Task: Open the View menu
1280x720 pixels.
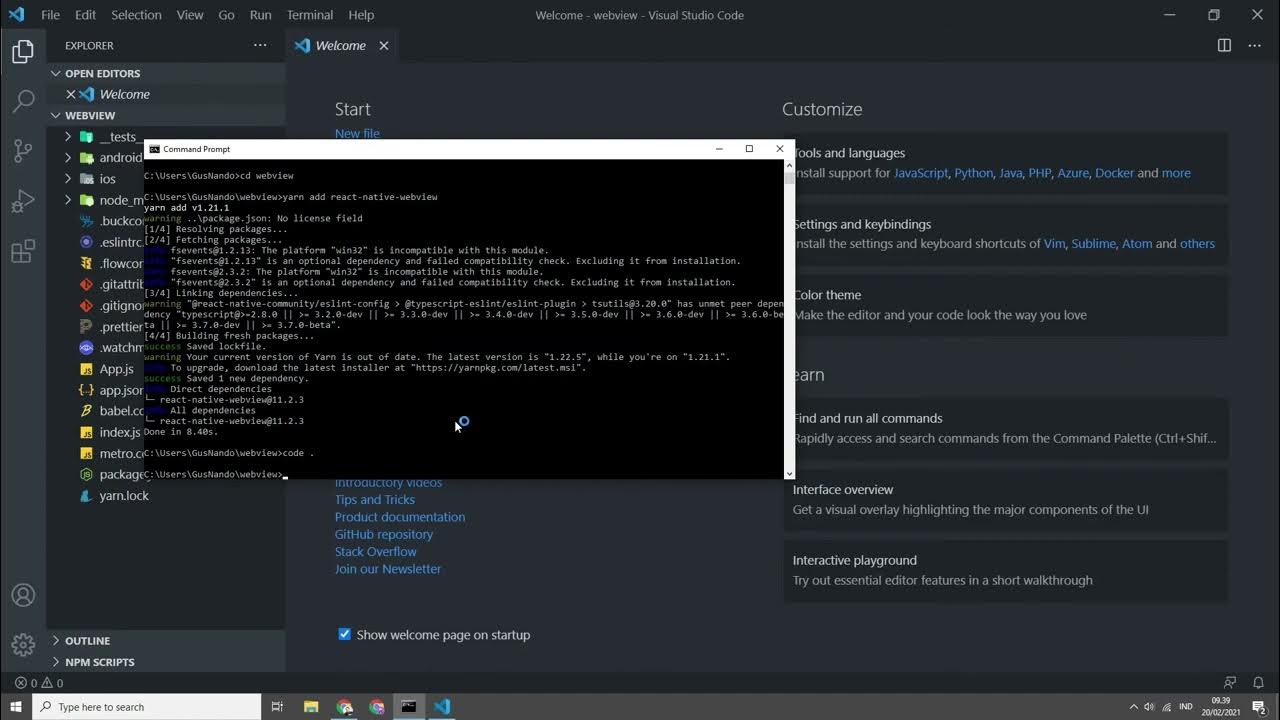Action: point(190,15)
